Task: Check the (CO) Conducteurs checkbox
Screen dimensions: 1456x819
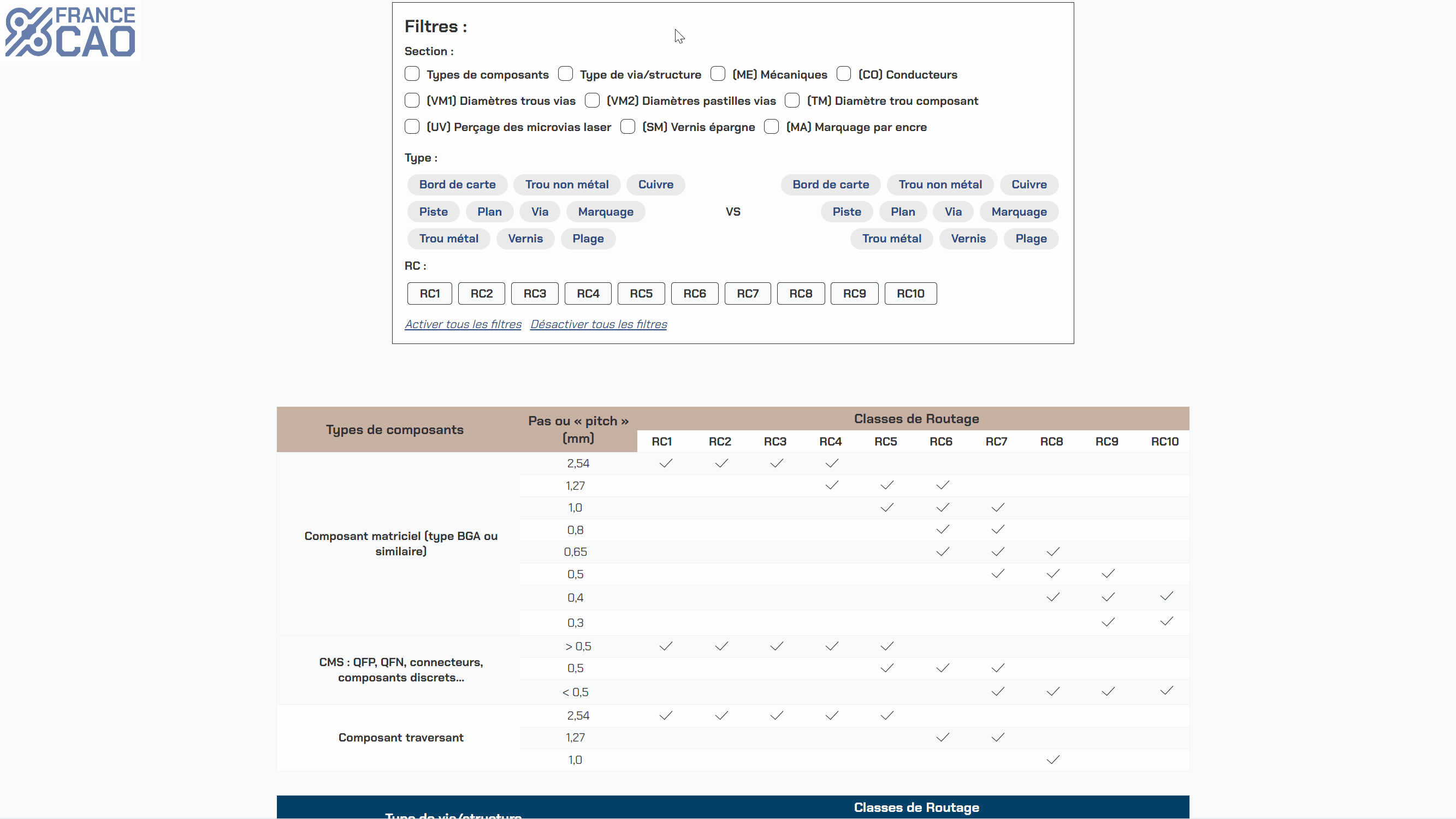Action: [844, 74]
